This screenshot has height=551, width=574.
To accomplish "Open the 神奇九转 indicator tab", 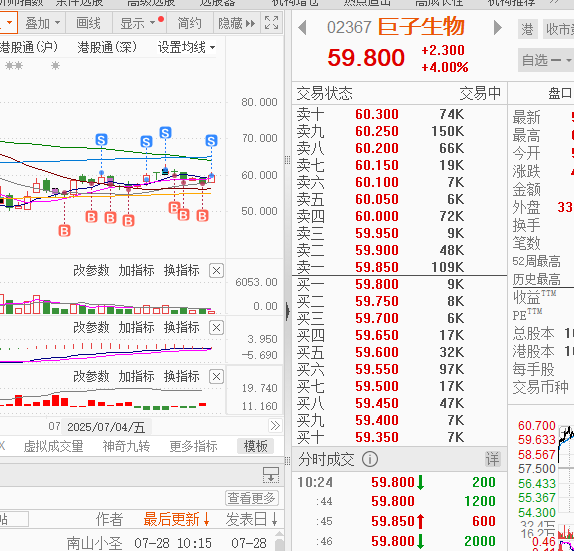I will (126, 446).
